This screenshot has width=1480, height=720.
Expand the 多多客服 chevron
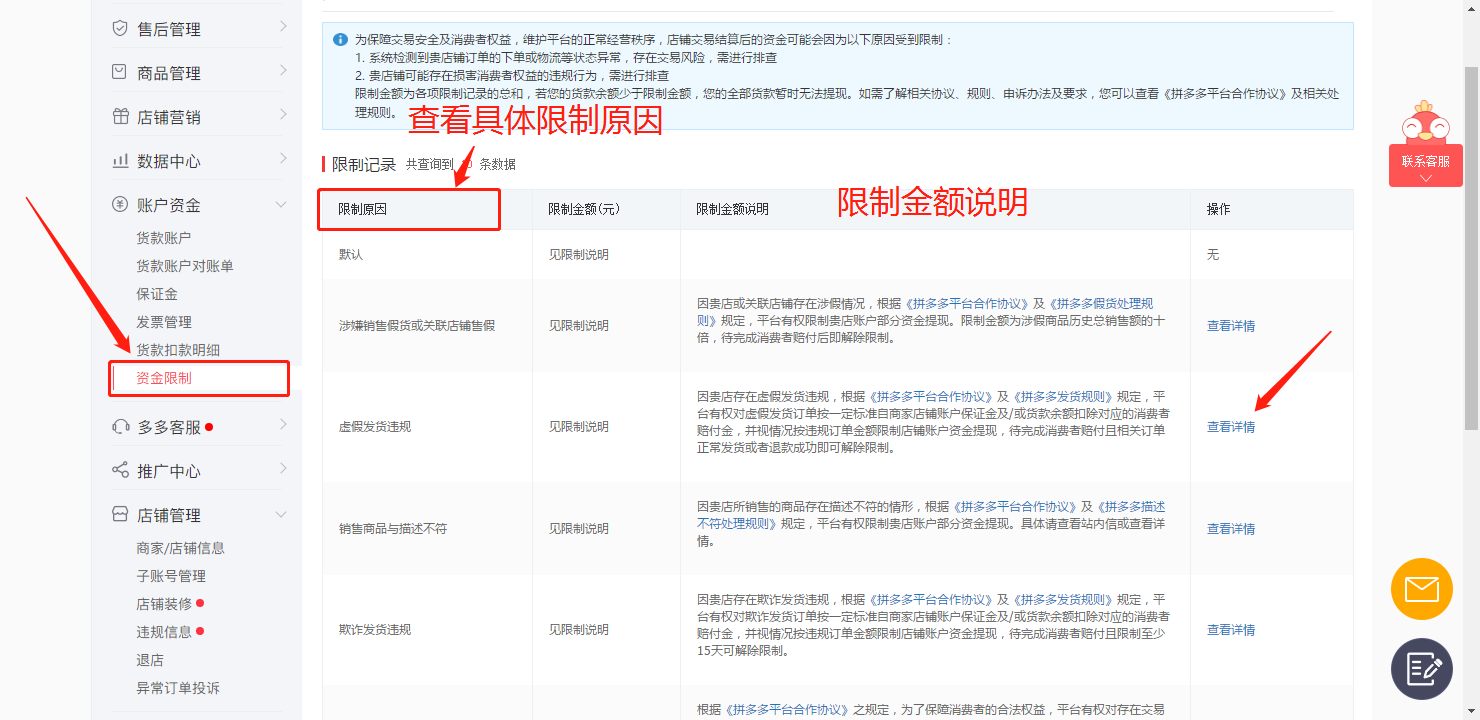click(x=283, y=424)
